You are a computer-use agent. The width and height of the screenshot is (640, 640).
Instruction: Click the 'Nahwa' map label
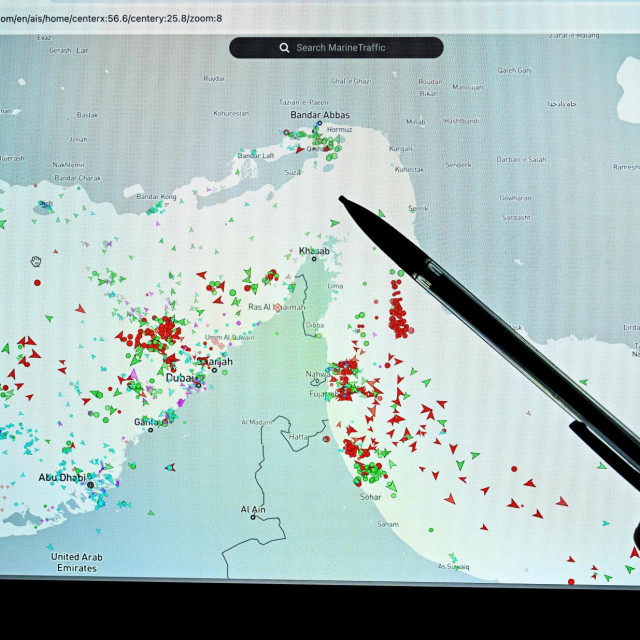[318, 374]
